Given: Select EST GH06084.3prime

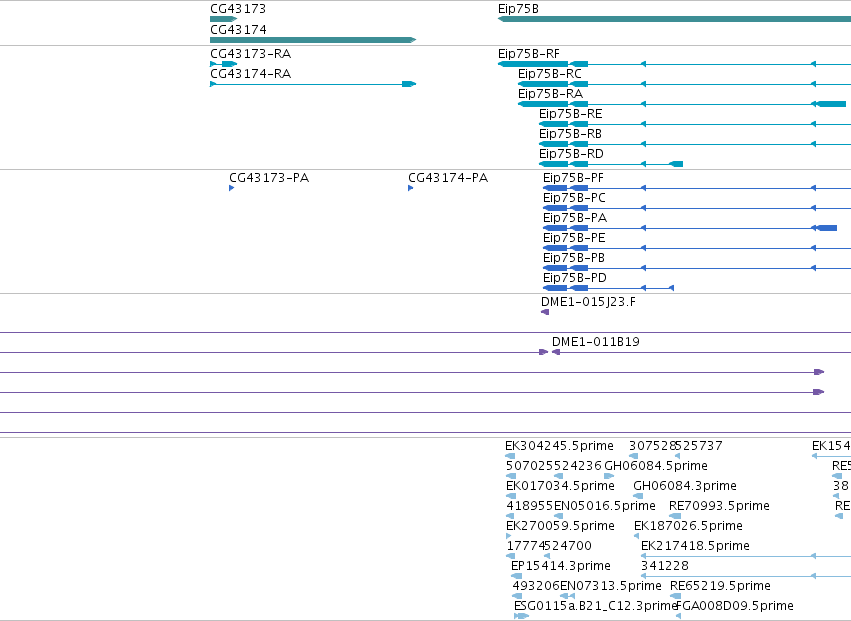Looking at the screenshot, I should click(685, 486).
